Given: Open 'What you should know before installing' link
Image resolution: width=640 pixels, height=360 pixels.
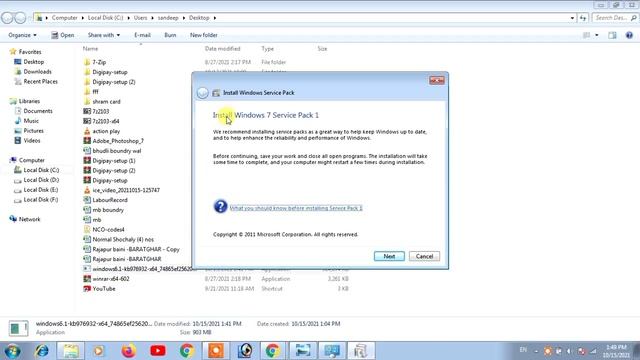Looking at the screenshot, I should coord(296,208).
